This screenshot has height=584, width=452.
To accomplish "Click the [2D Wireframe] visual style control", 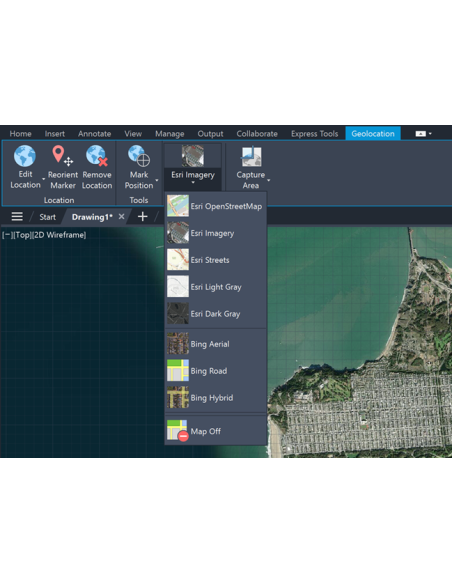I will (58, 235).
